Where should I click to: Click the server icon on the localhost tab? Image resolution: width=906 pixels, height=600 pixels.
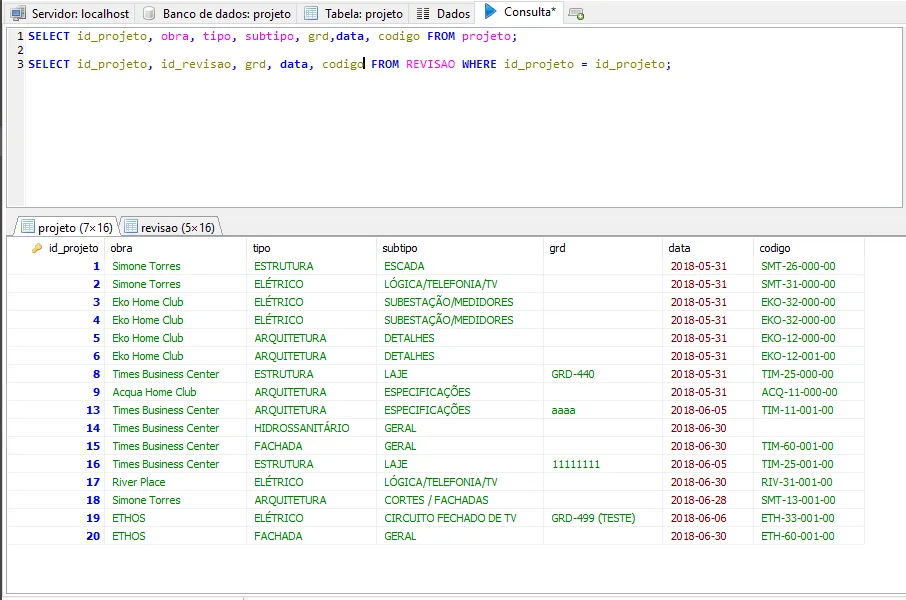tap(18, 14)
